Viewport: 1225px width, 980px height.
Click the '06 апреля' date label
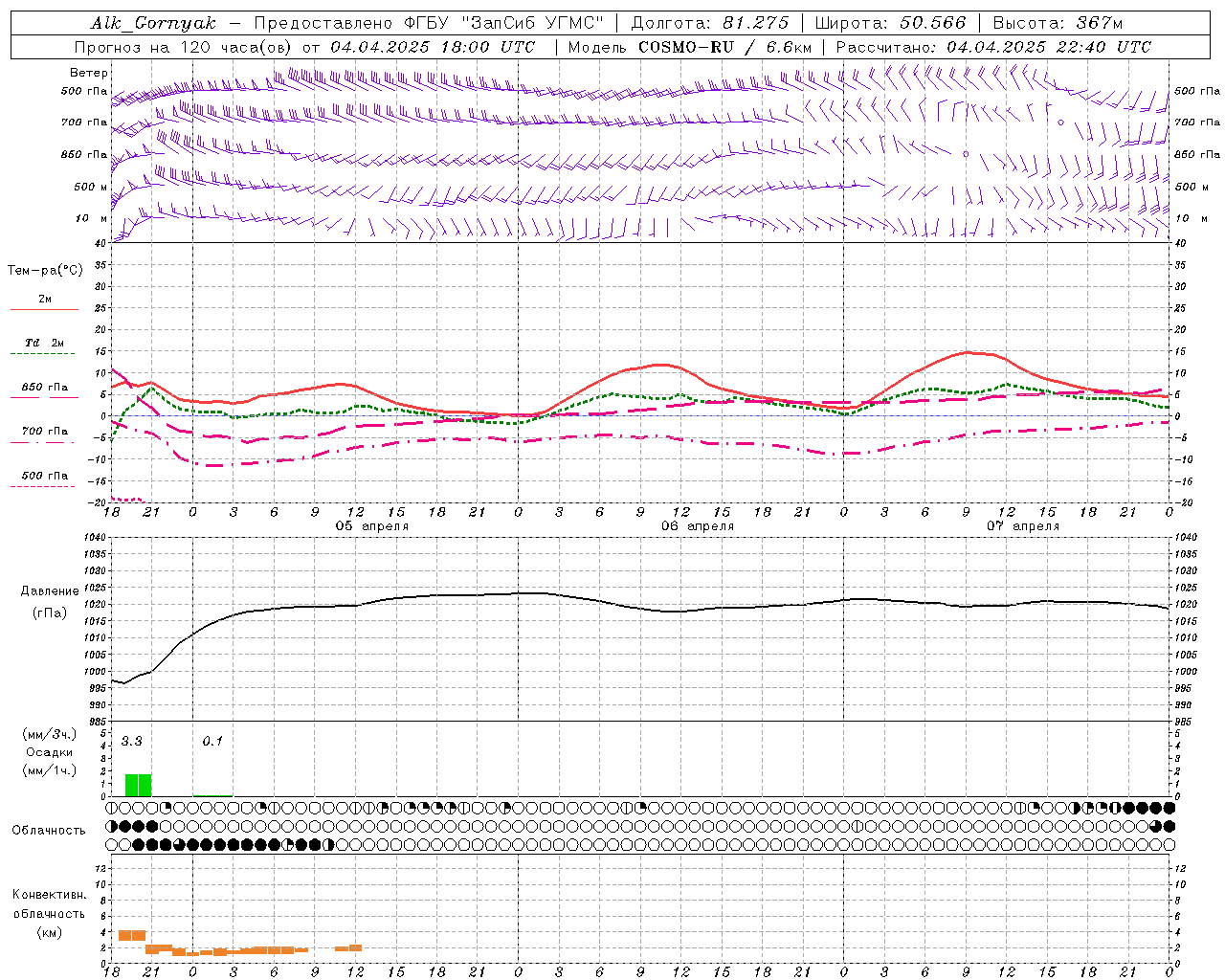point(698,526)
